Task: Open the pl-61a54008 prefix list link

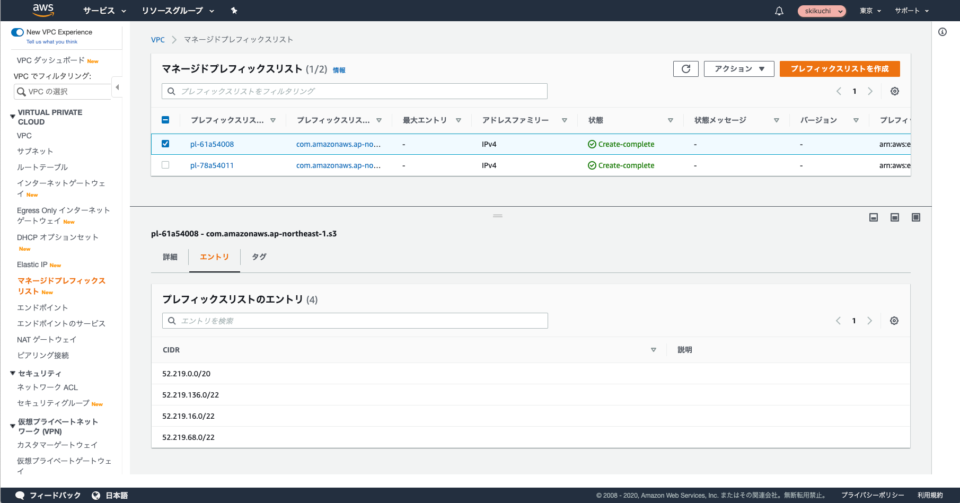Action: (212, 144)
